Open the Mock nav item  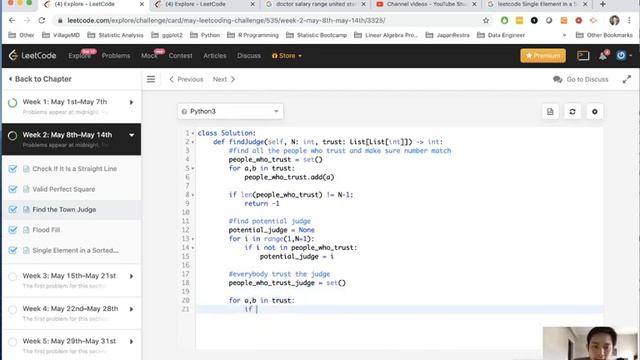point(149,56)
